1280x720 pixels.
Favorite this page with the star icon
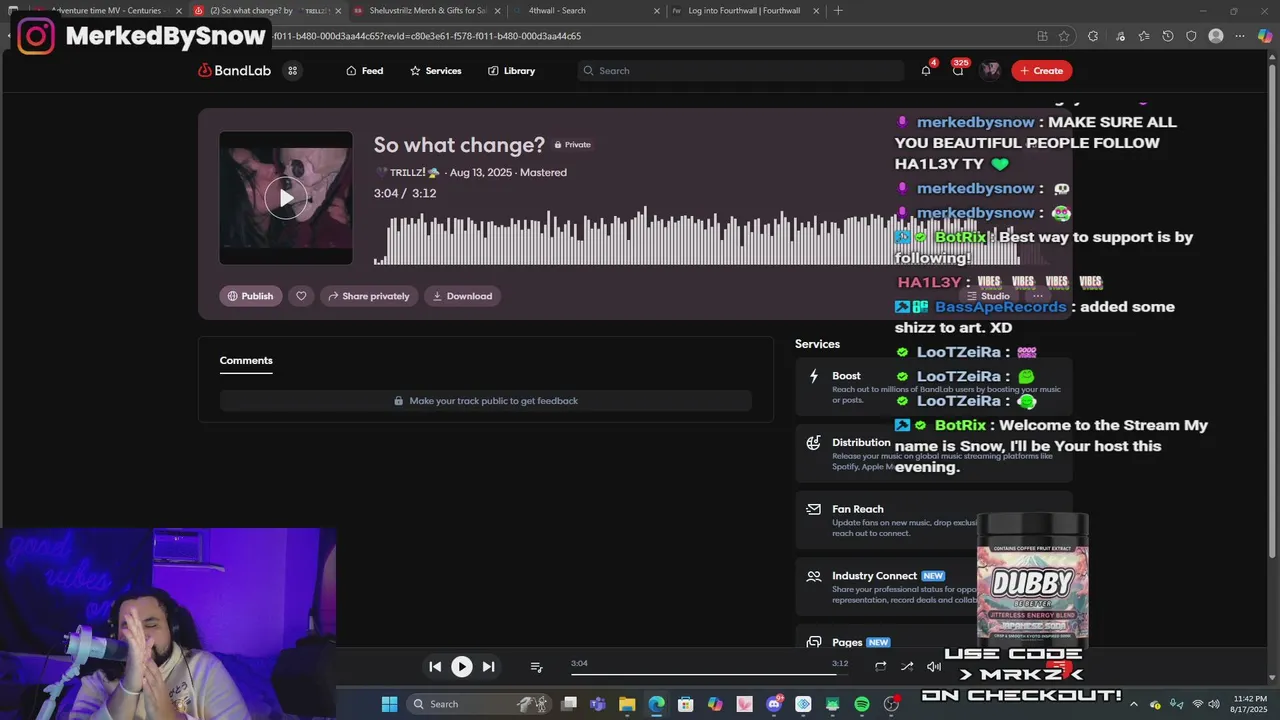coord(1064,36)
